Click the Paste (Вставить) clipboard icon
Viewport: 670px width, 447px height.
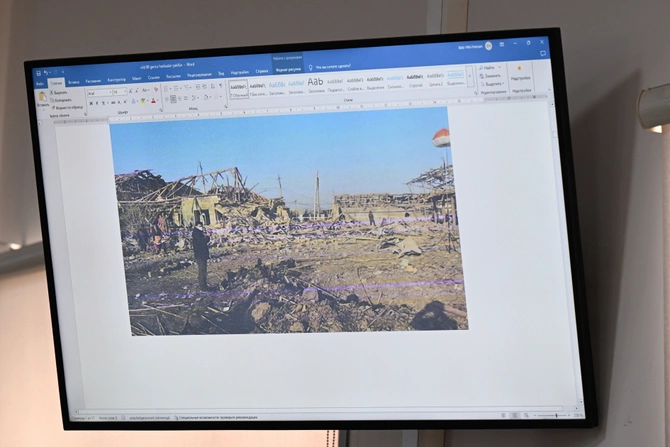coord(42,98)
